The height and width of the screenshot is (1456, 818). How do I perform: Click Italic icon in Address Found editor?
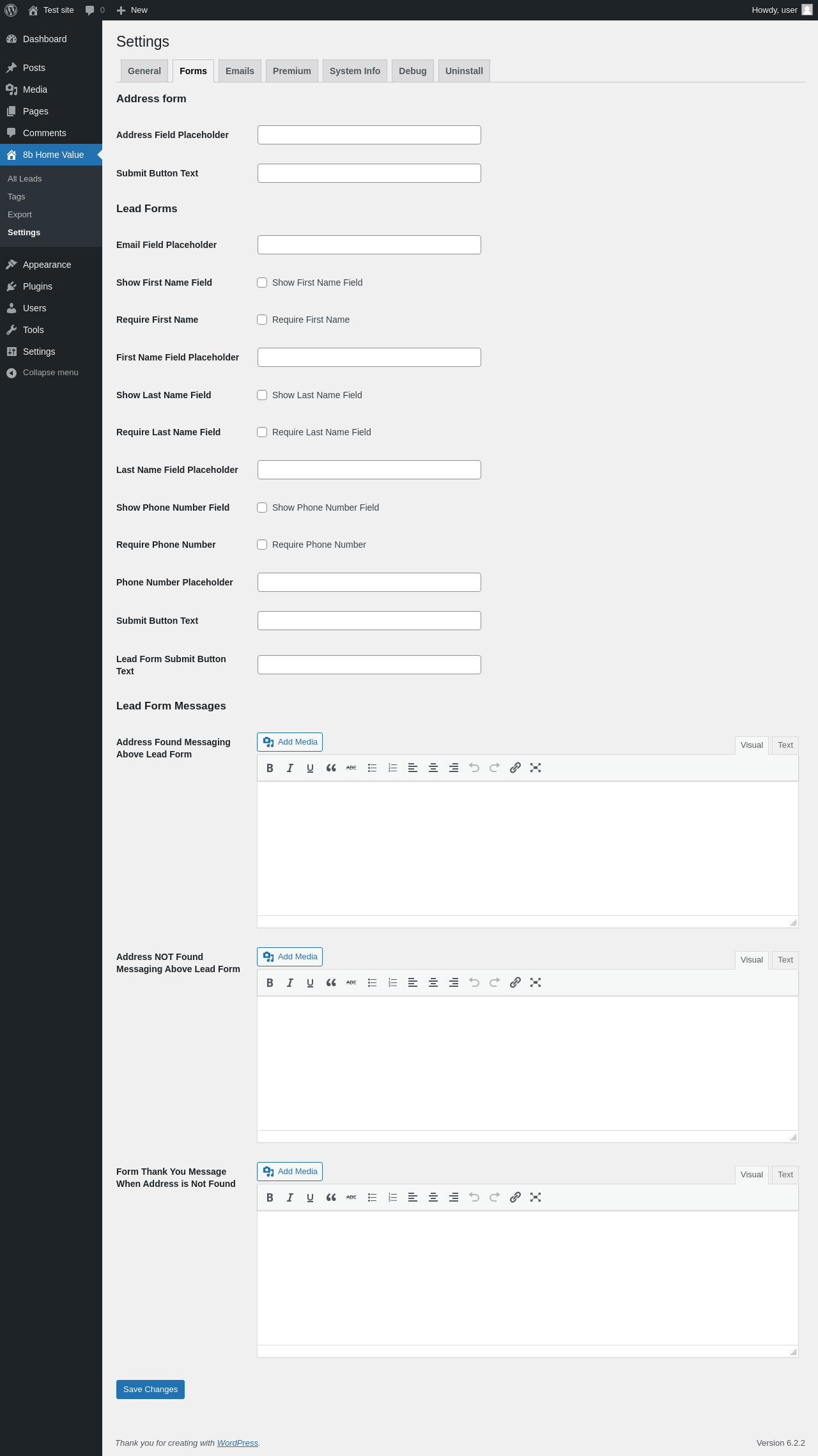pos(290,768)
